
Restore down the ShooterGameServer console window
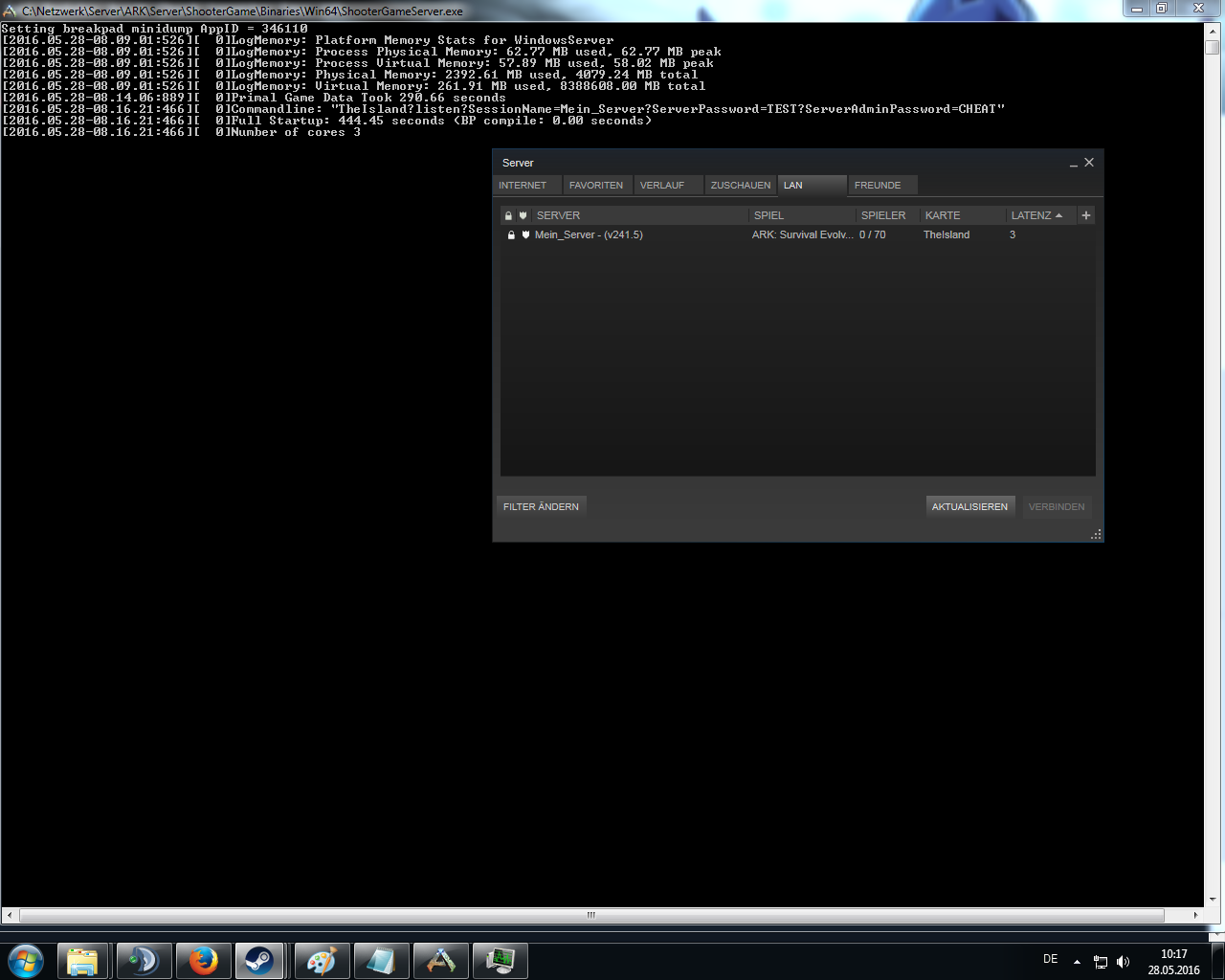(x=1162, y=9)
